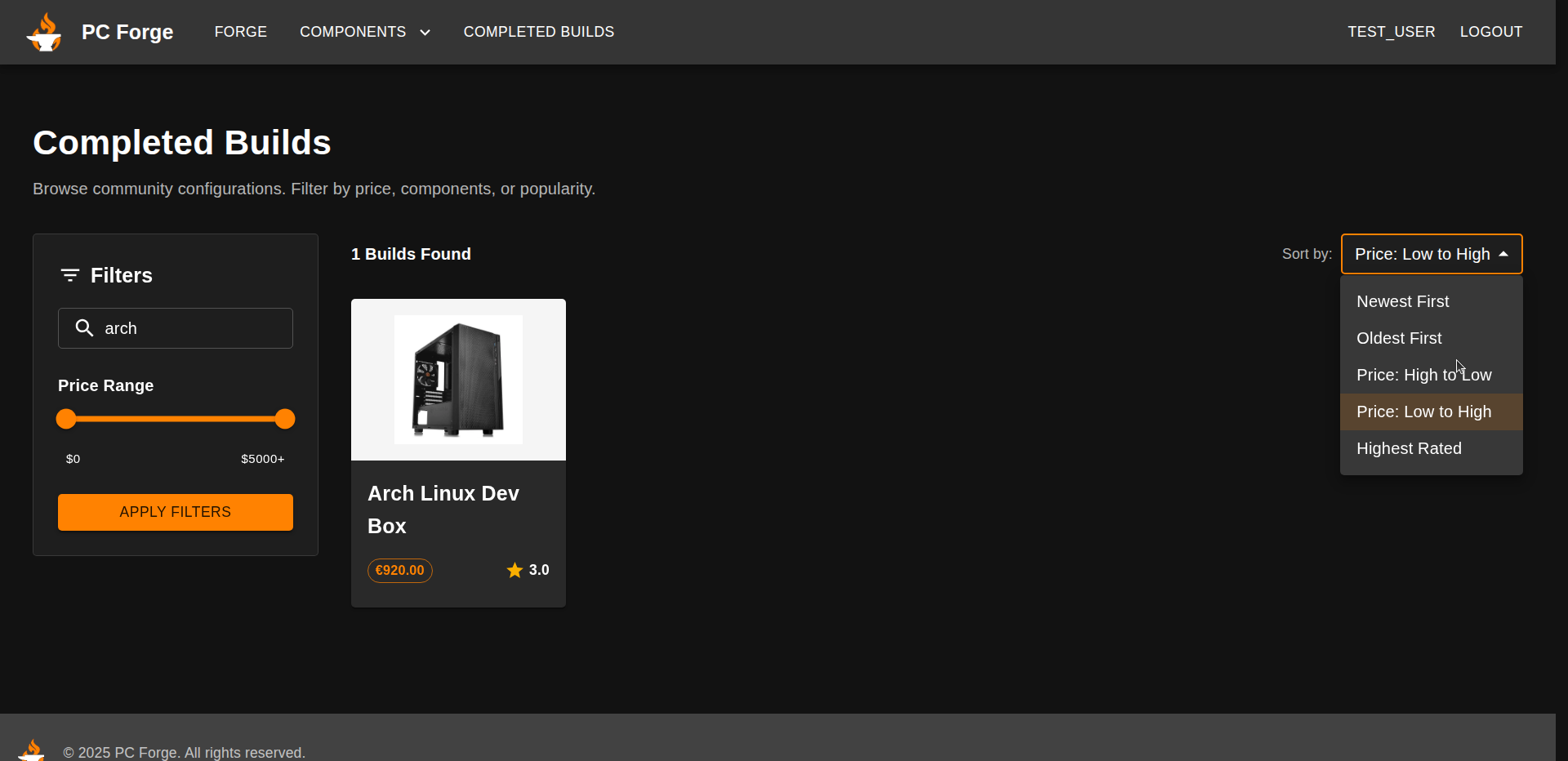
Task: Log out via the Logout link
Action: 1490,32
